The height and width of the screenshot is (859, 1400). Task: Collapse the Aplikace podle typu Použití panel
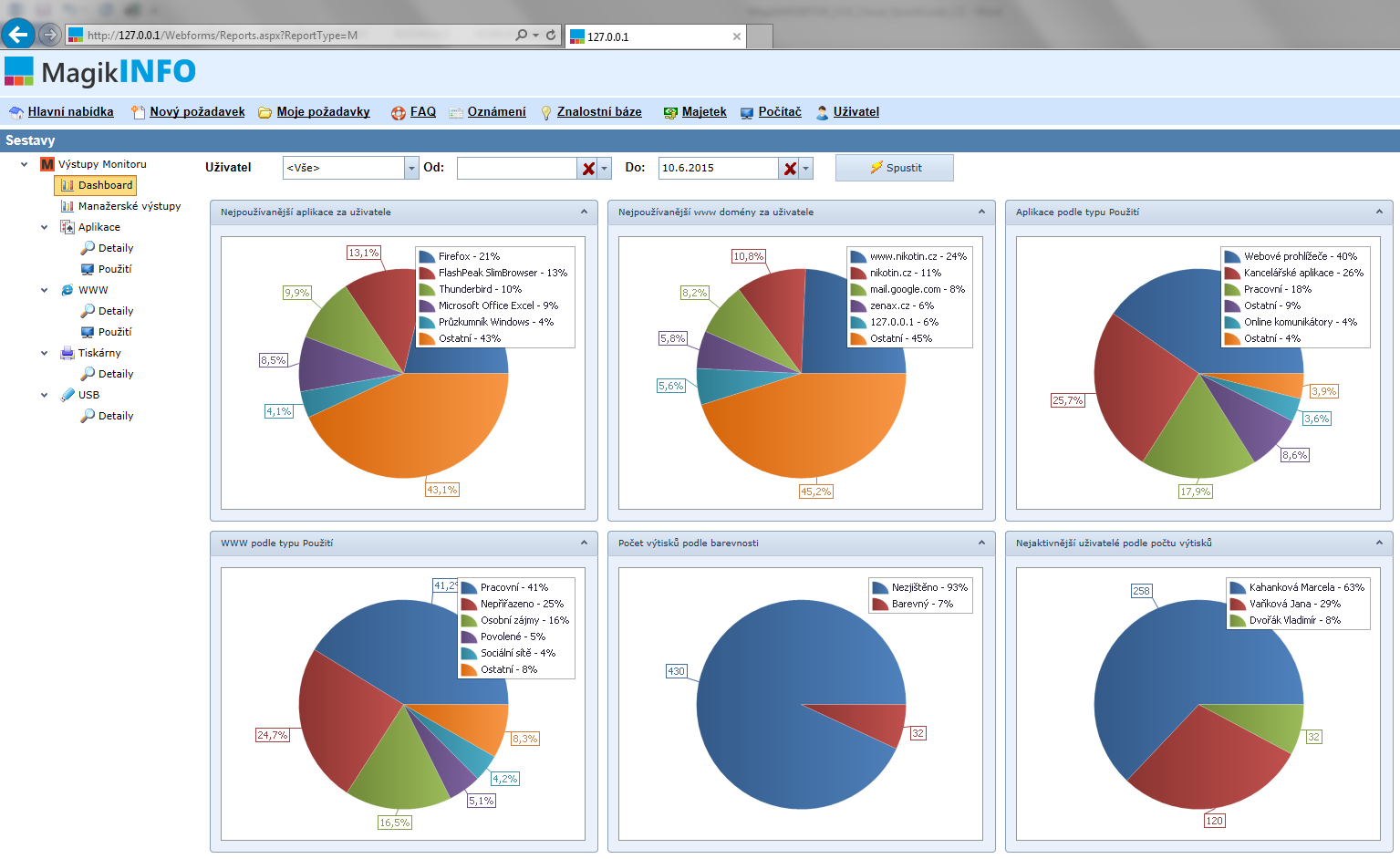pyautogui.click(x=1379, y=212)
